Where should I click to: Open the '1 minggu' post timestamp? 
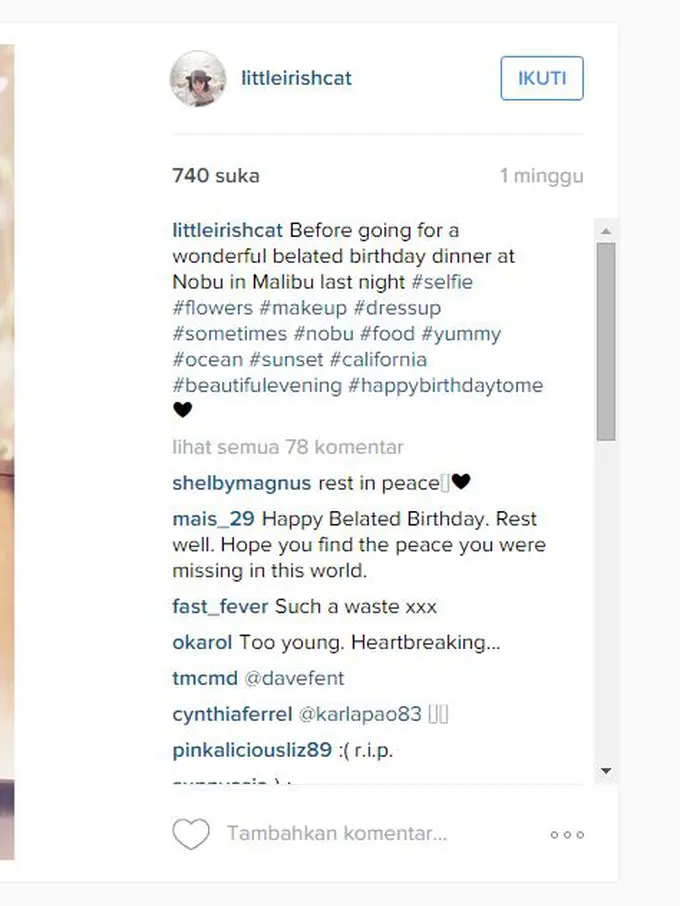coord(541,176)
